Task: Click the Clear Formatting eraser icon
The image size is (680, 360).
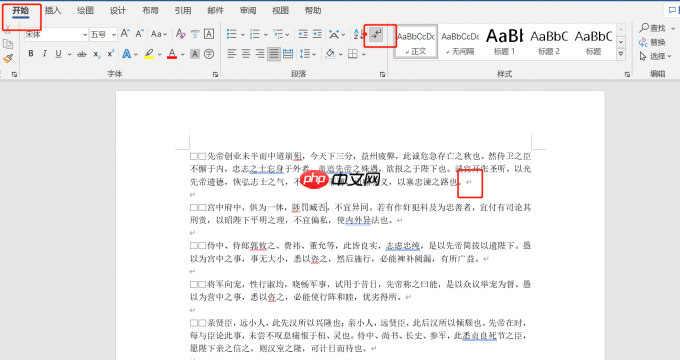Action: pyautogui.click(x=180, y=34)
